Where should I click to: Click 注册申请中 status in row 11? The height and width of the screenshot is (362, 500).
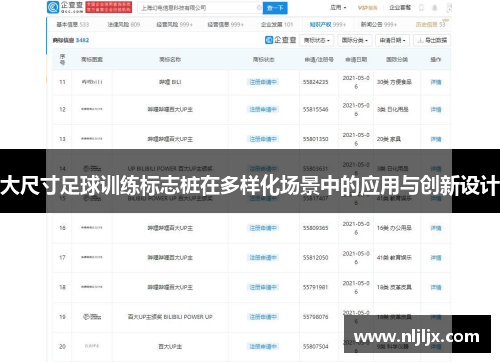click(263, 82)
